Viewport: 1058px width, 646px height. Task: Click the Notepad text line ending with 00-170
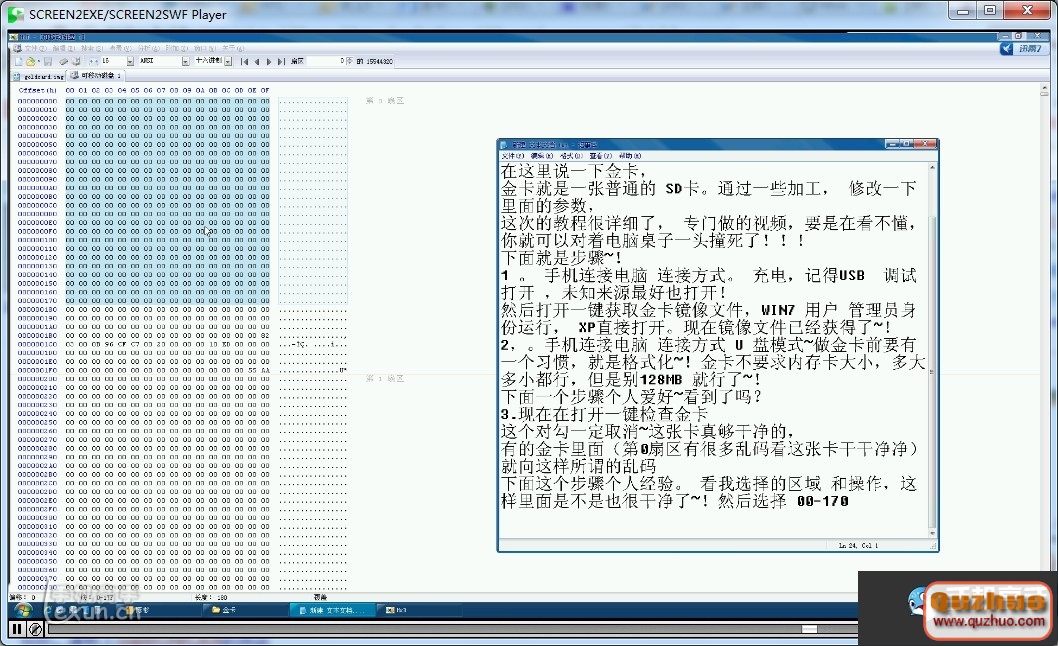click(x=675, y=501)
